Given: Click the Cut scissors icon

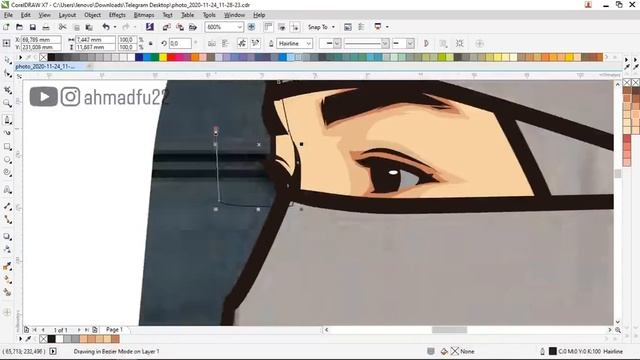Looking at the screenshot, I should pos(62,27).
